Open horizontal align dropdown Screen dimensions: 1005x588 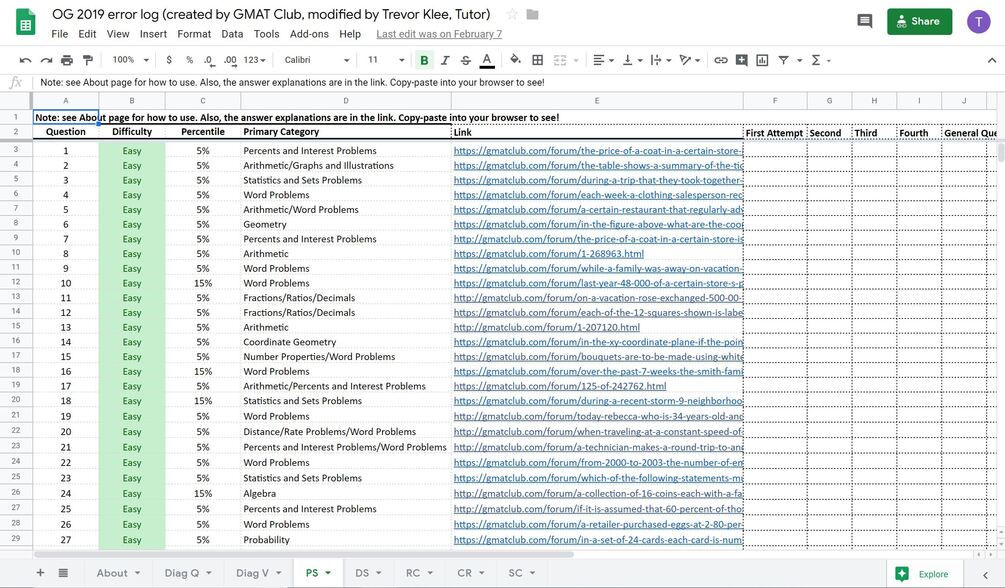pos(603,60)
